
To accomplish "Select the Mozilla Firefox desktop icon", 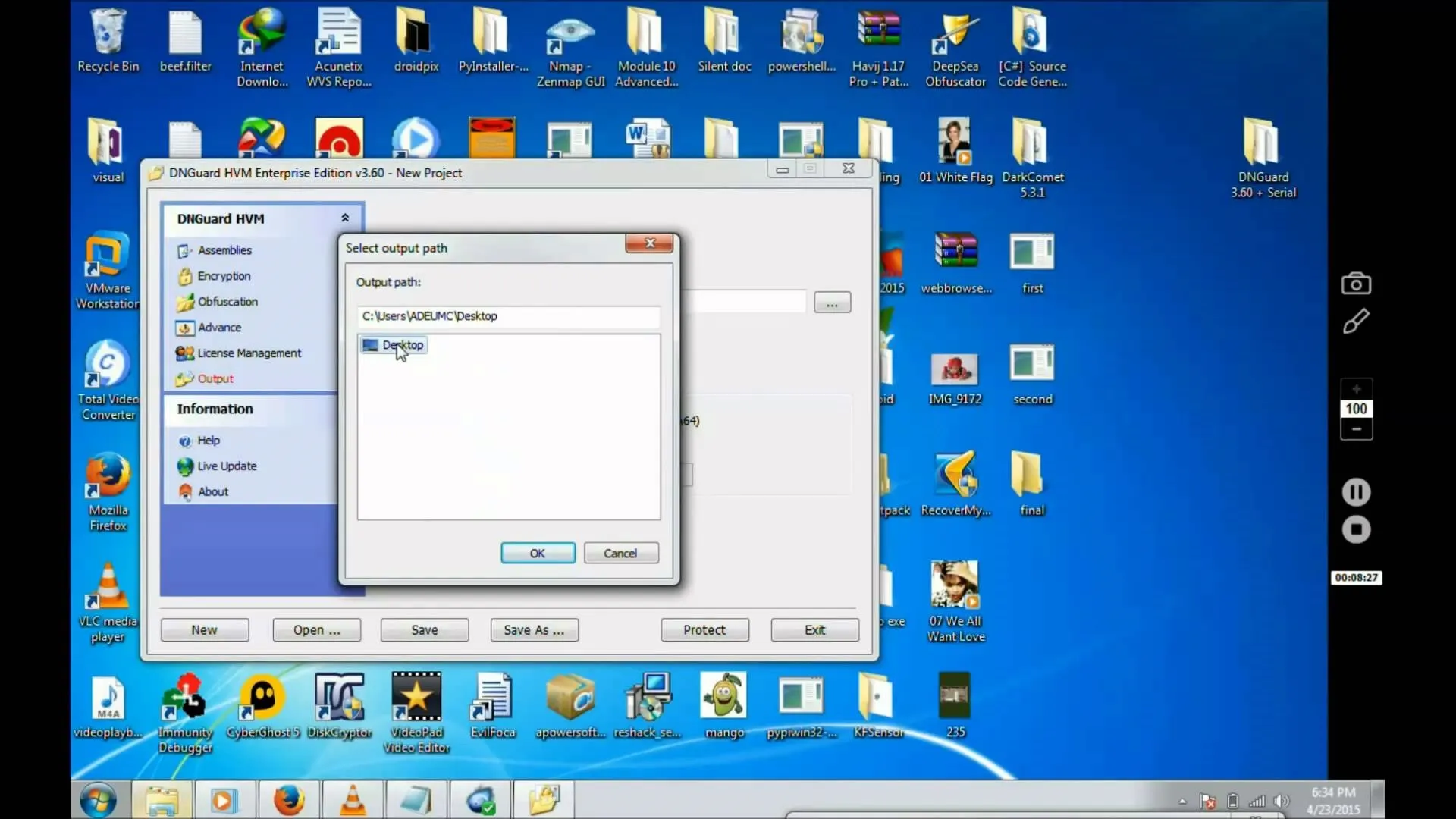I will [108, 493].
